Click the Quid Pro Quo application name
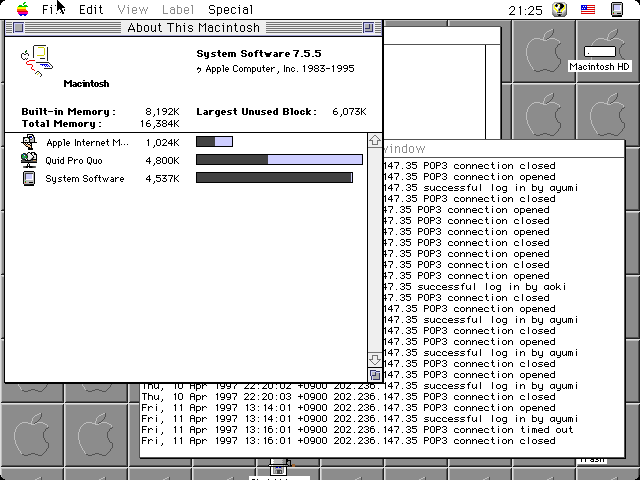Screen dimensions: 640x480 pos(74,160)
